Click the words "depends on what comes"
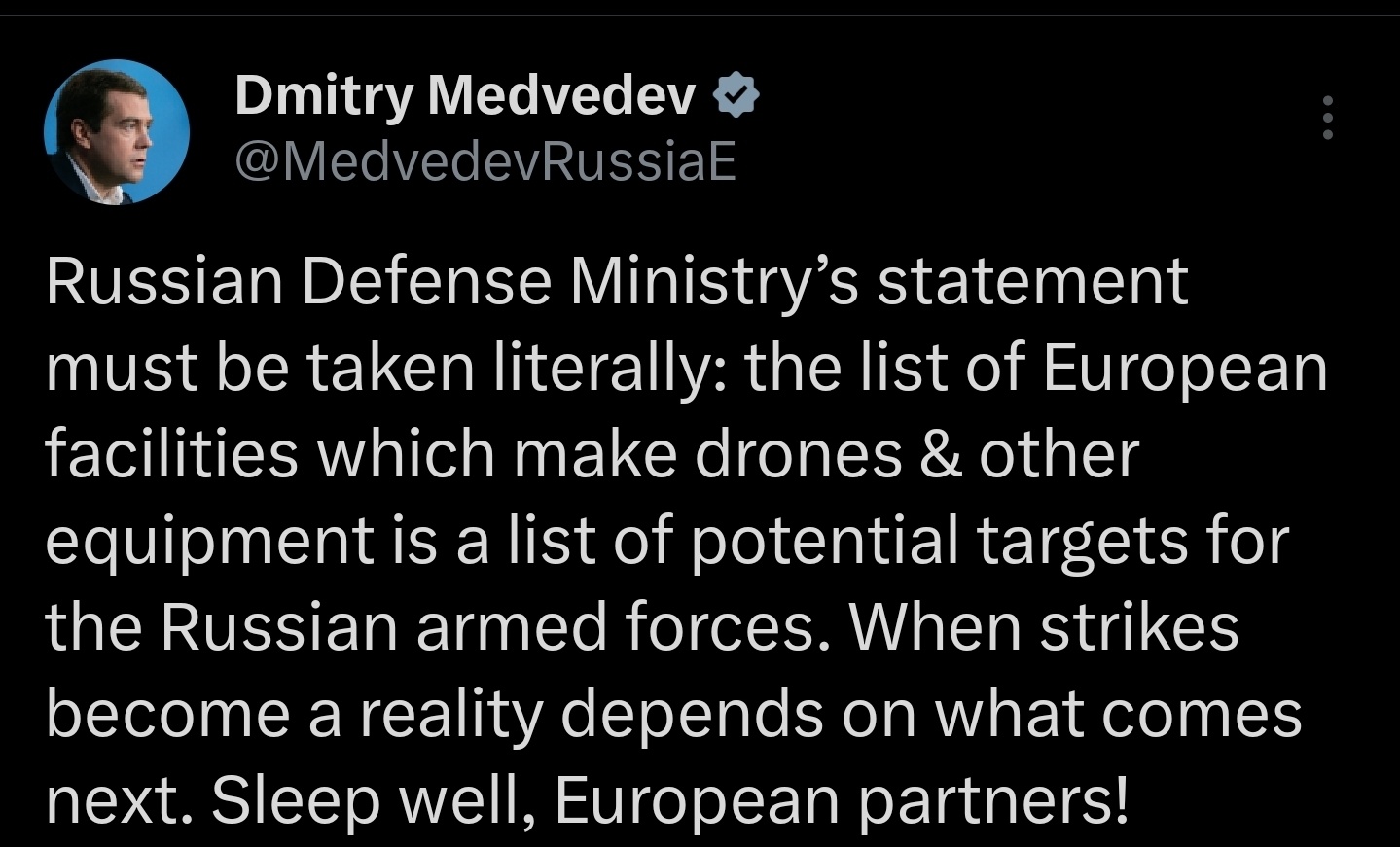Screen dimensions: 1400x847 [x=931, y=714]
